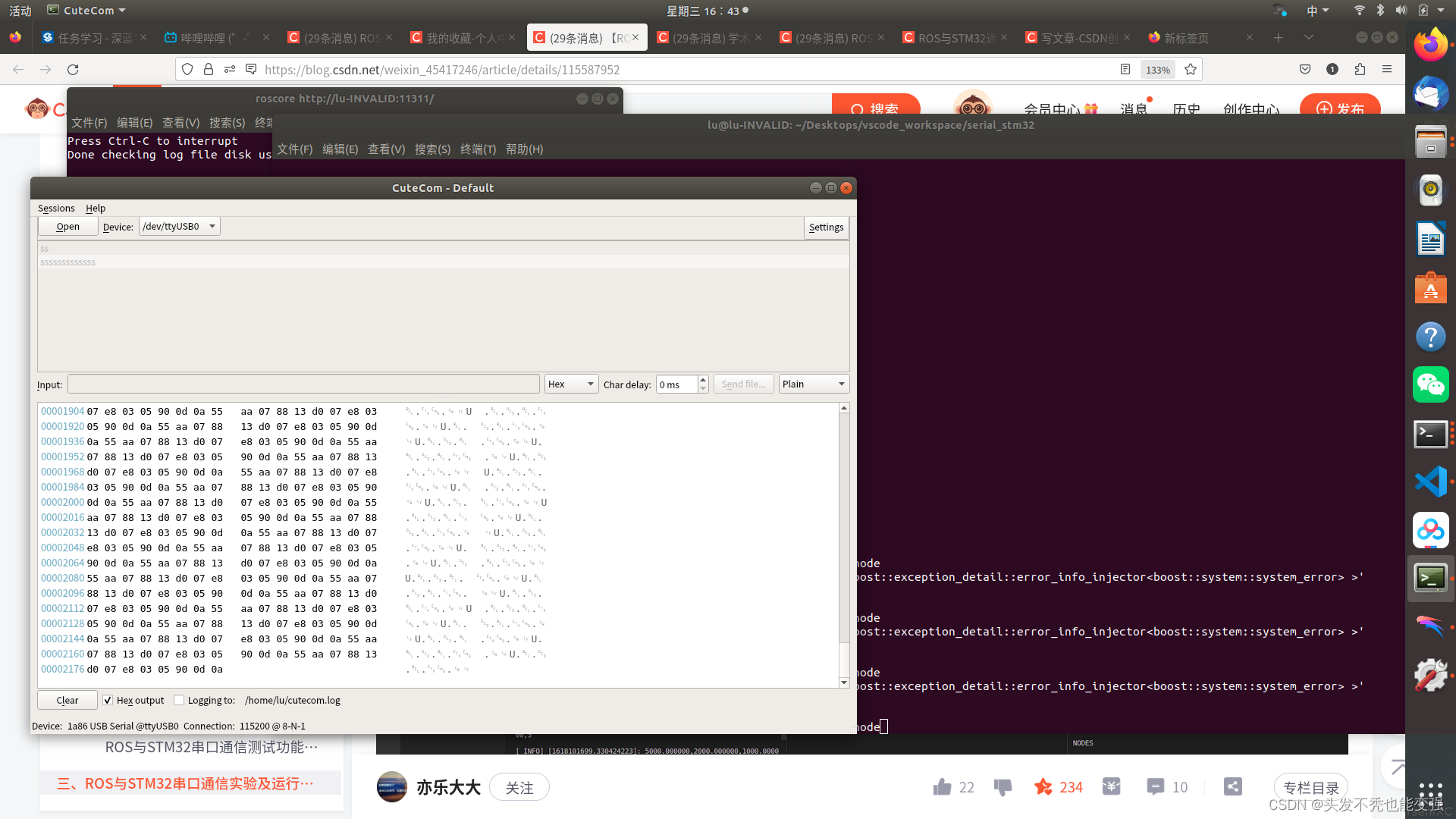Viewport: 1456px width, 819px height.
Task: Click the bookmark star in the address bar
Action: (1190, 69)
